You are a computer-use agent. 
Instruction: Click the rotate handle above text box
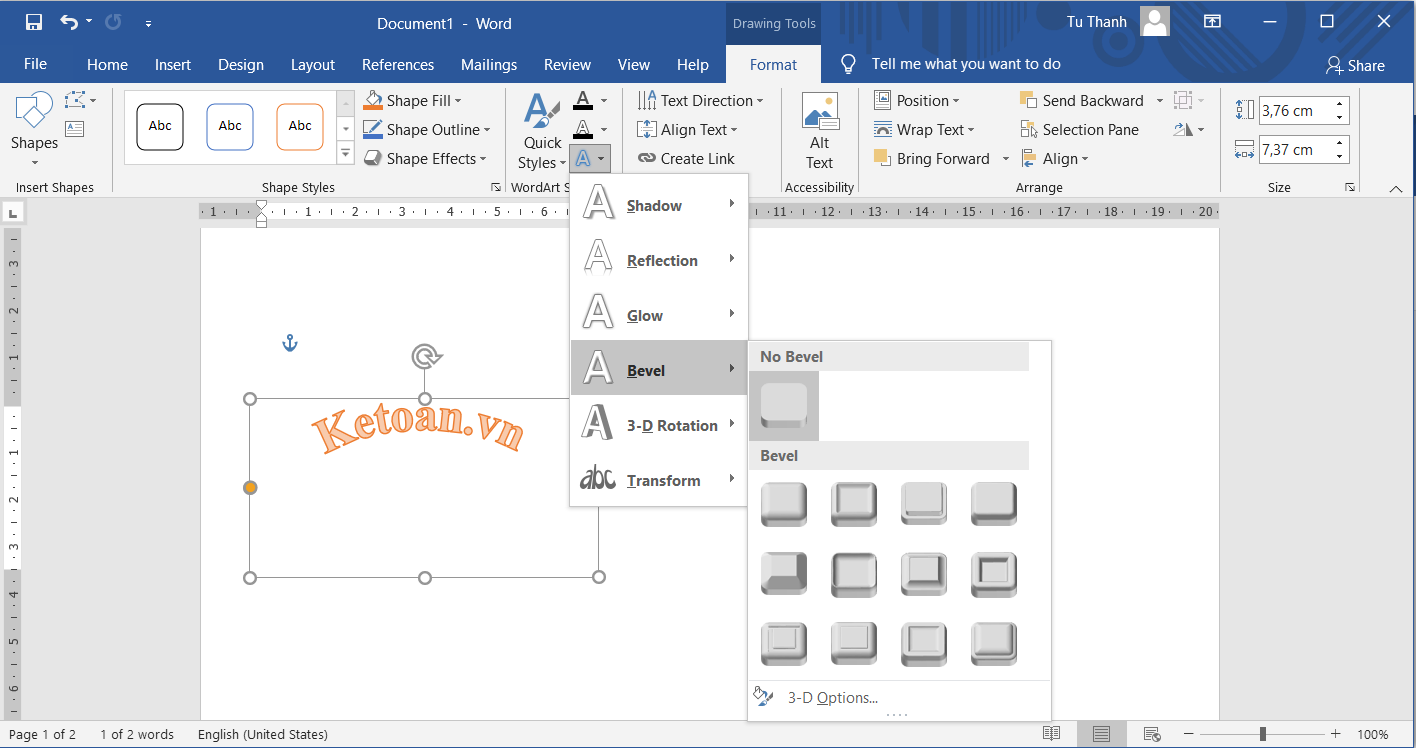(426, 357)
